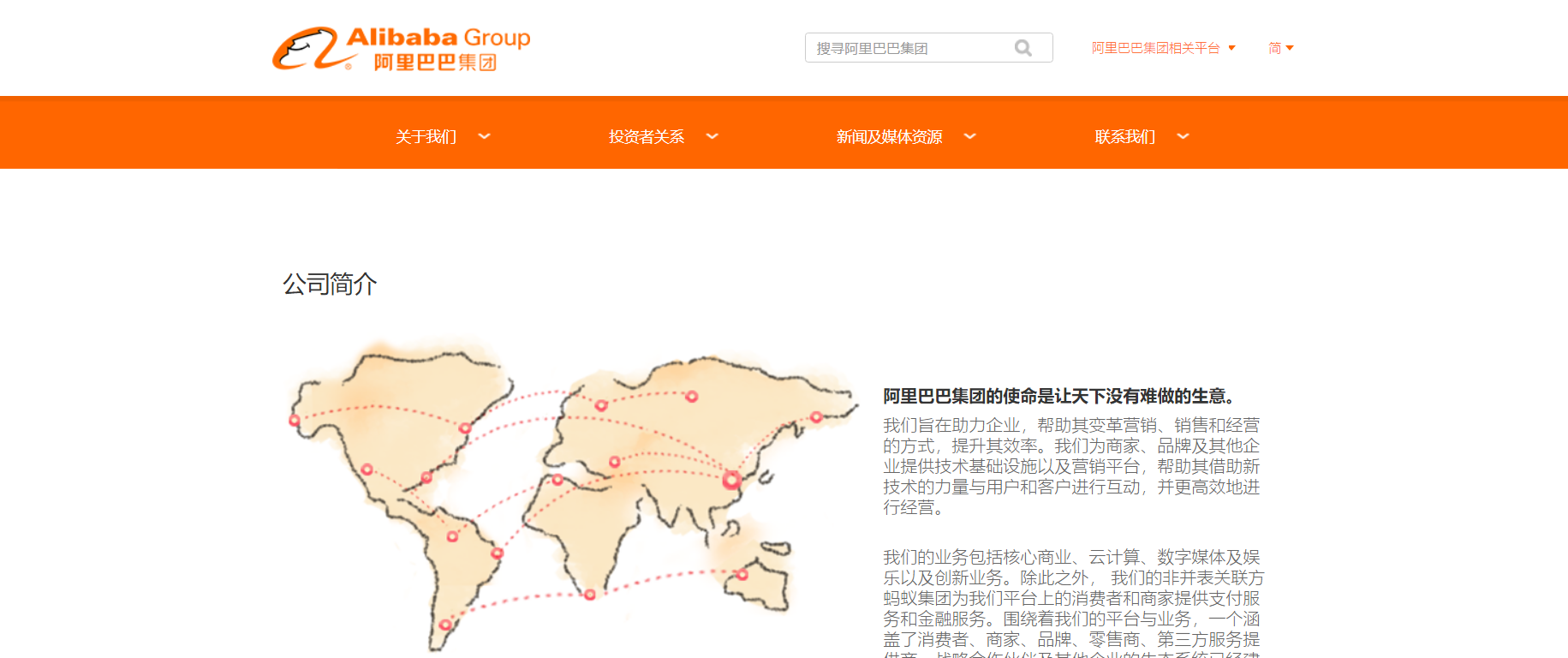Open the 简 language selector
Image resolution: width=1568 pixels, height=658 pixels.
(1280, 48)
